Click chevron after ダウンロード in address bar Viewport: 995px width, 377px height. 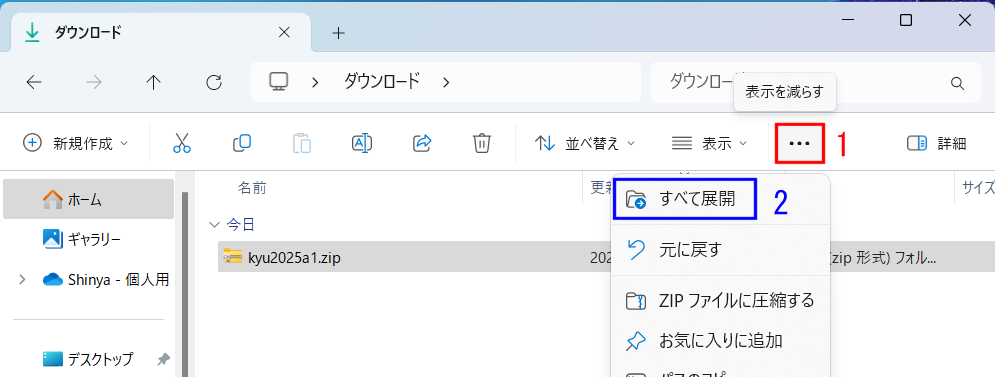click(446, 82)
